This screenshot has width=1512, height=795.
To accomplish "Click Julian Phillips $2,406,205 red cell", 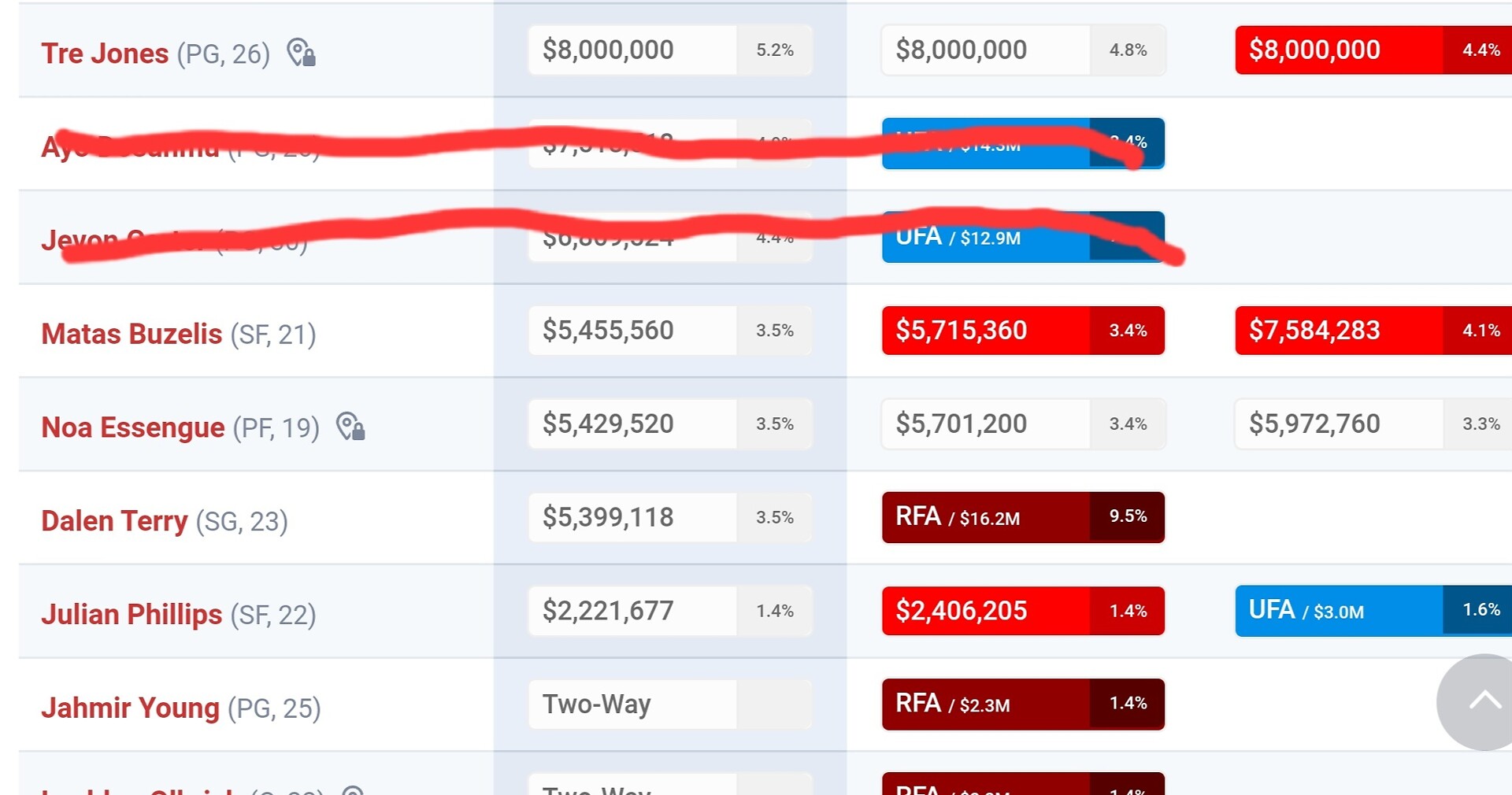I will [984, 611].
